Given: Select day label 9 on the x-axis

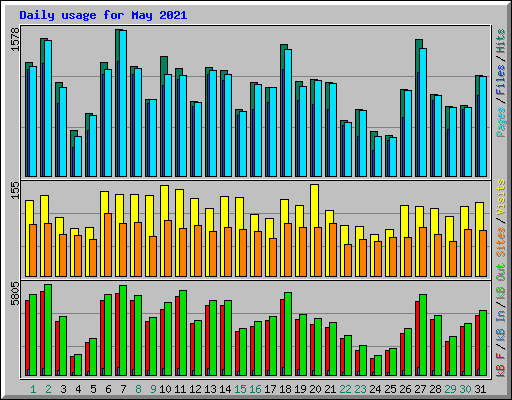Looking at the screenshot, I should tap(153, 389).
